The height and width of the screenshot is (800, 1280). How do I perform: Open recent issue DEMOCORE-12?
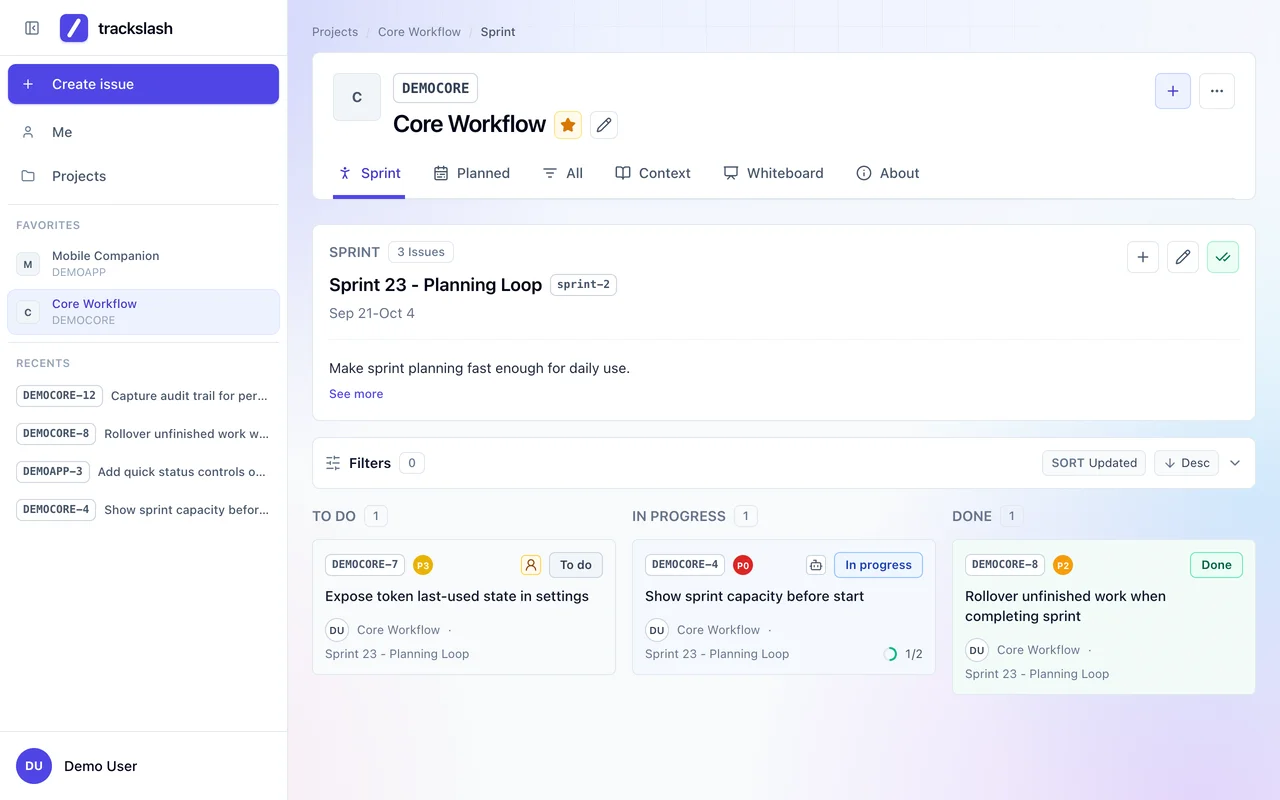tap(143, 396)
